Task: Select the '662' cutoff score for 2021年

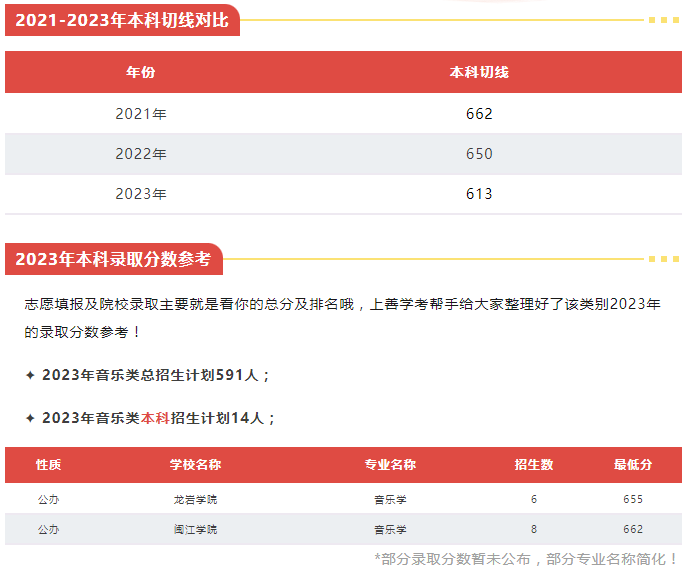Action: (479, 114)
